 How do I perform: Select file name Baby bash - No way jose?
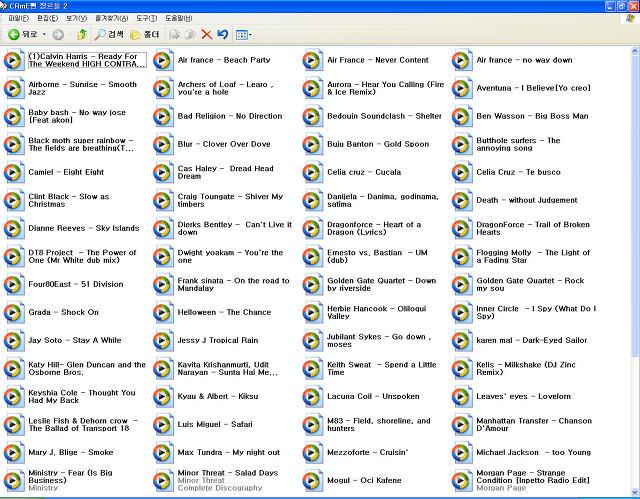point(77,116)
